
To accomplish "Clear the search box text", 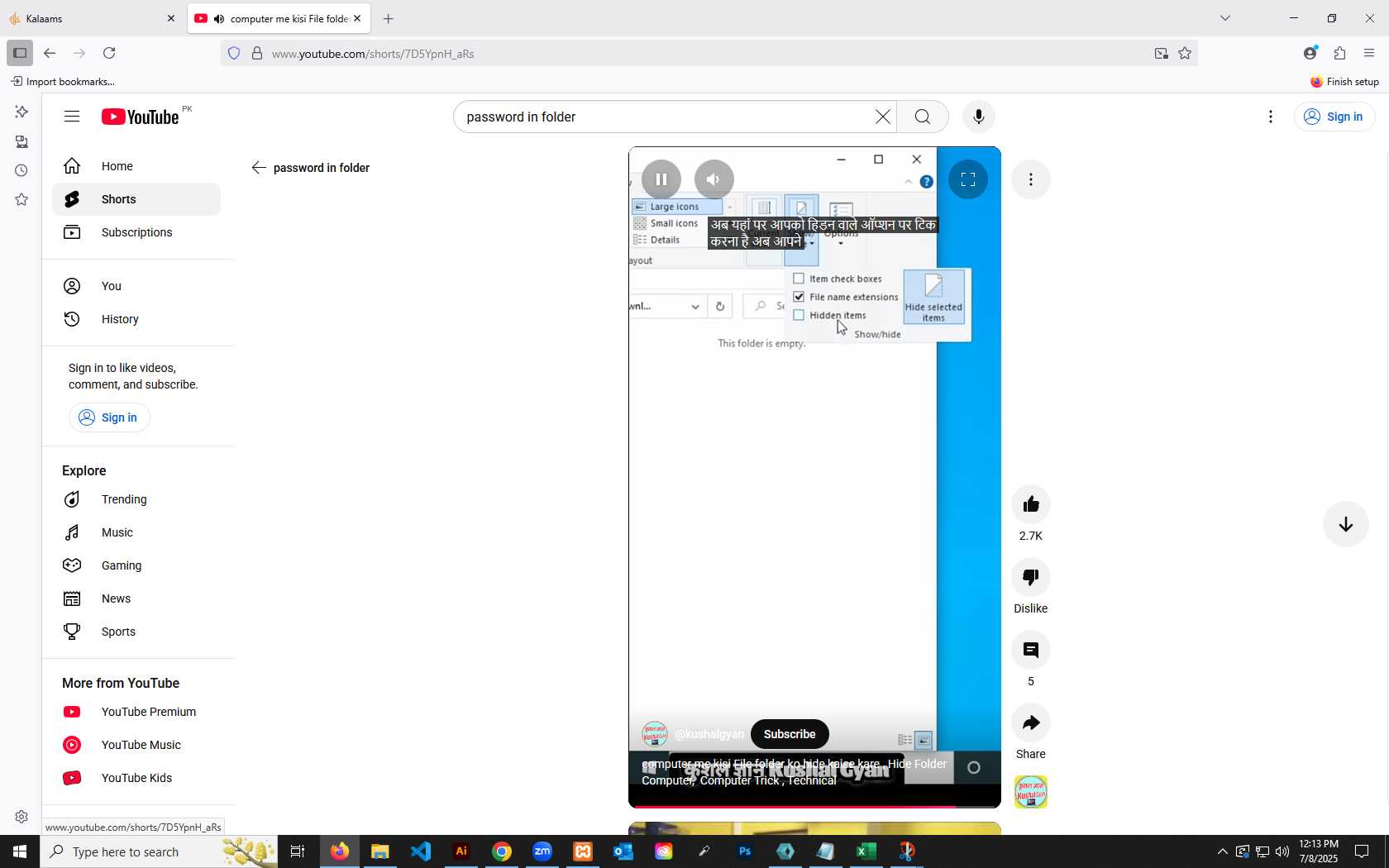I will tap(883, 117).
